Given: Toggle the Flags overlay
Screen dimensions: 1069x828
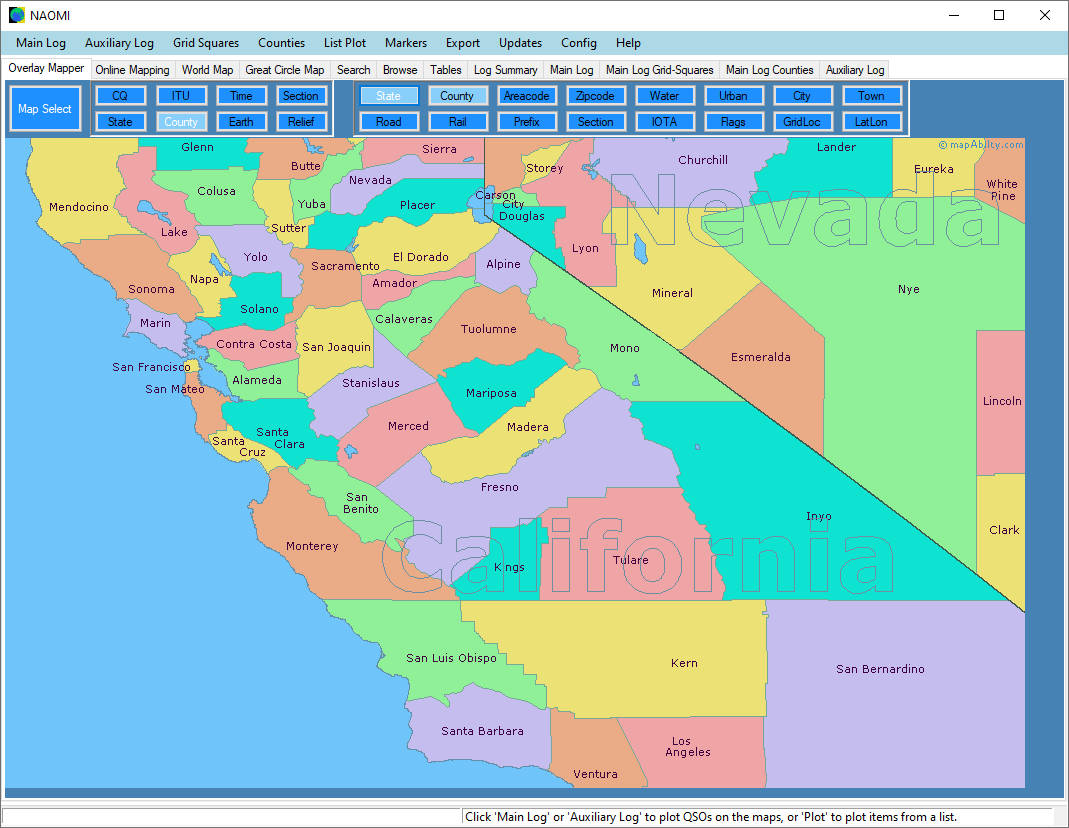Looking at the screenshot, I should point(733,122).
